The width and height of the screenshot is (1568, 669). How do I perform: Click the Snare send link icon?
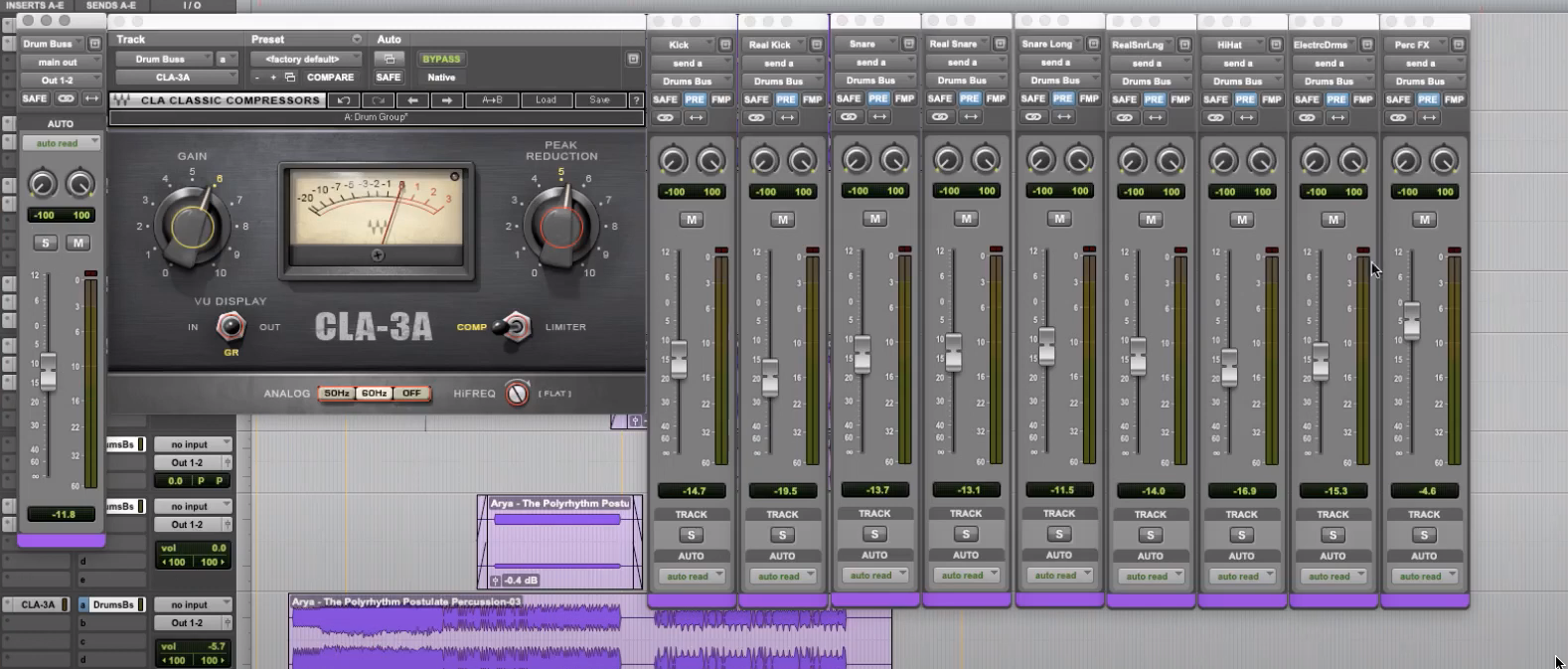pyautogui.click(x=849, y=116)
